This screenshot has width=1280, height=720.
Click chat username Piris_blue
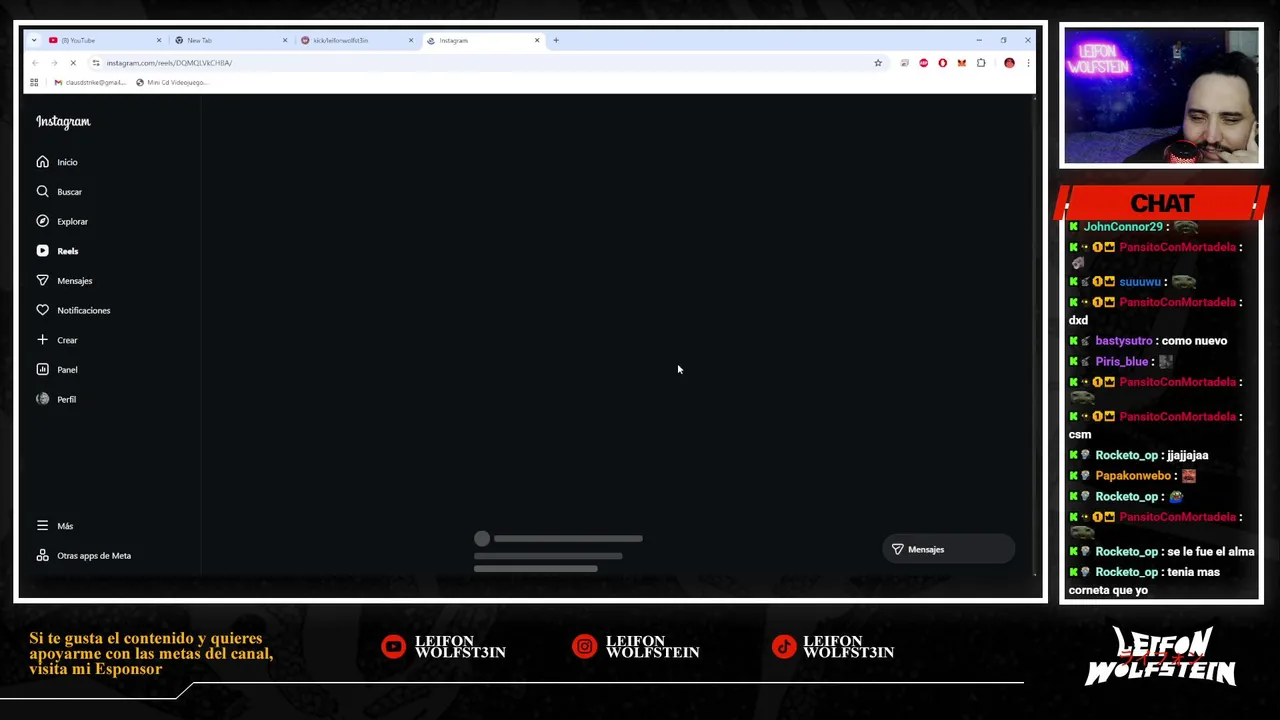click(1121, 362)
